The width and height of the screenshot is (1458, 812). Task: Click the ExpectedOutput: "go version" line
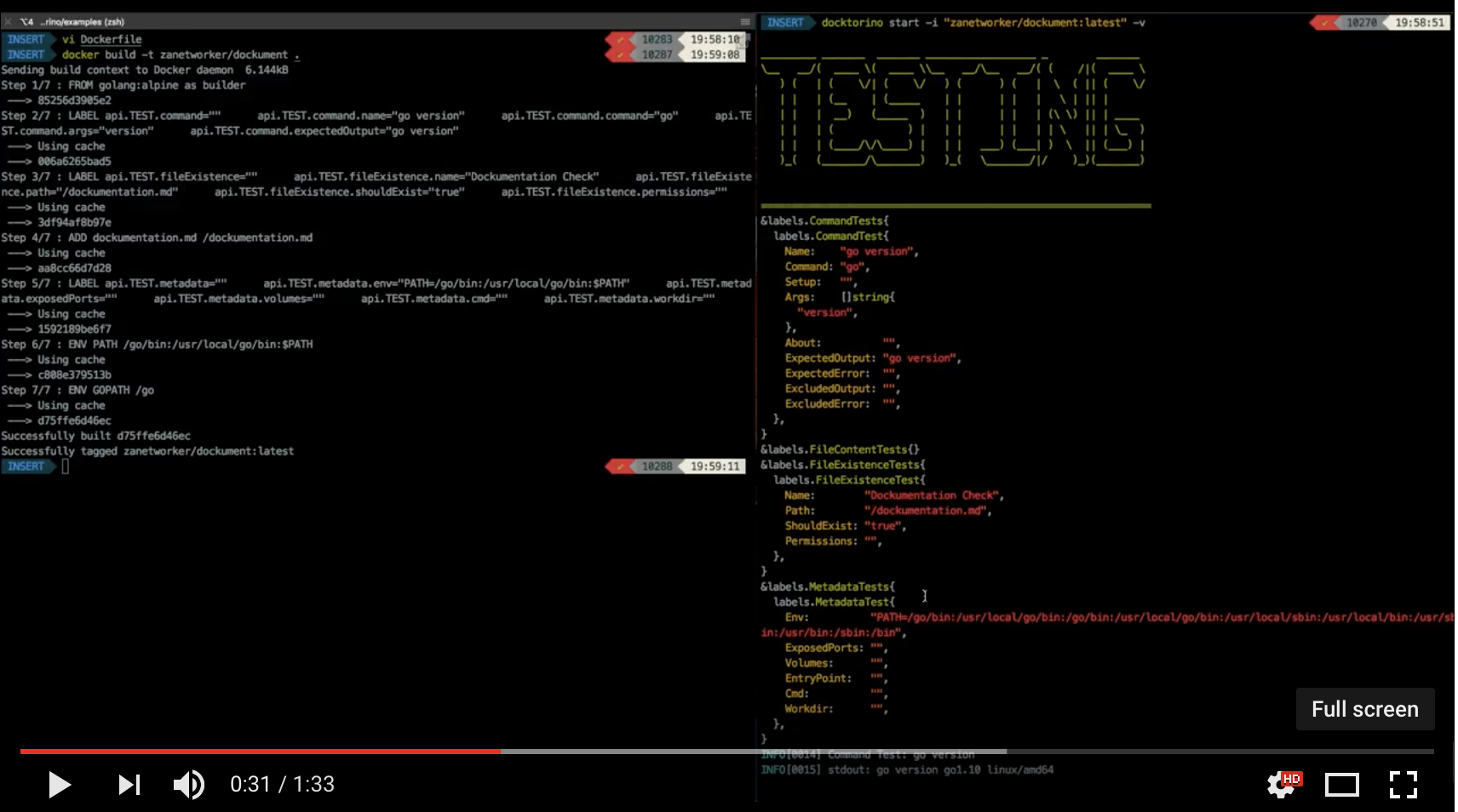click(x=873, y=358)
